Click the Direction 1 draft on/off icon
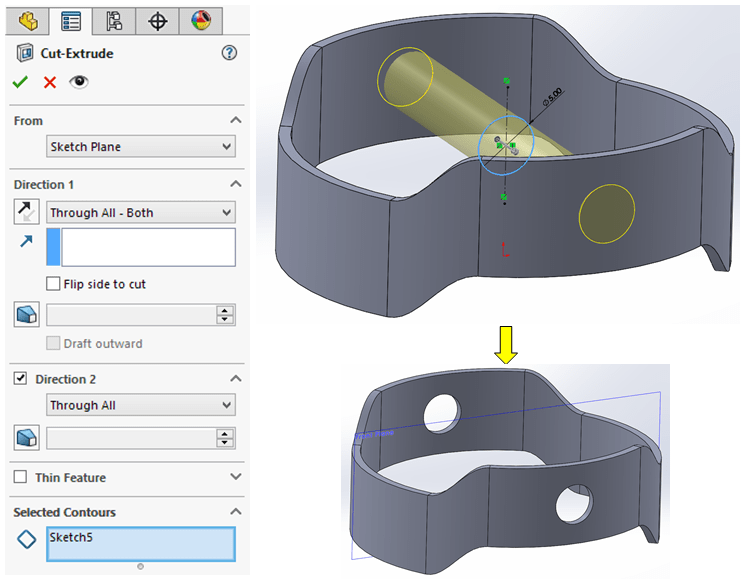This screenshot has width=746, height=582. point(26,315)
